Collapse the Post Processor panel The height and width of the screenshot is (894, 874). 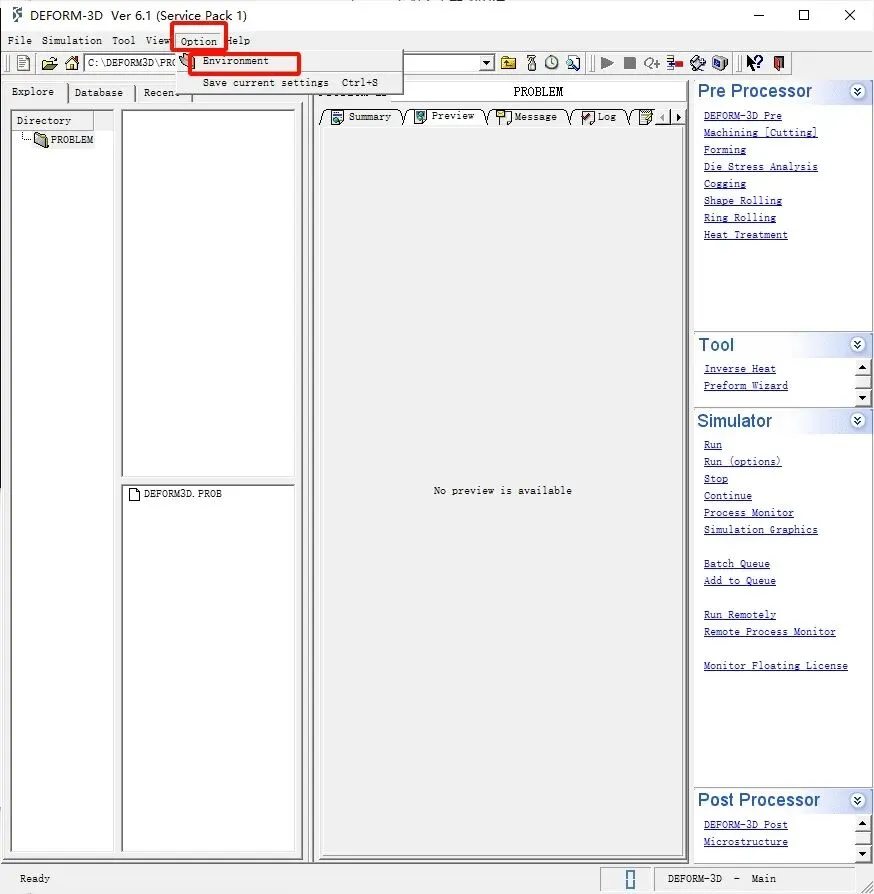pos(857,800)
